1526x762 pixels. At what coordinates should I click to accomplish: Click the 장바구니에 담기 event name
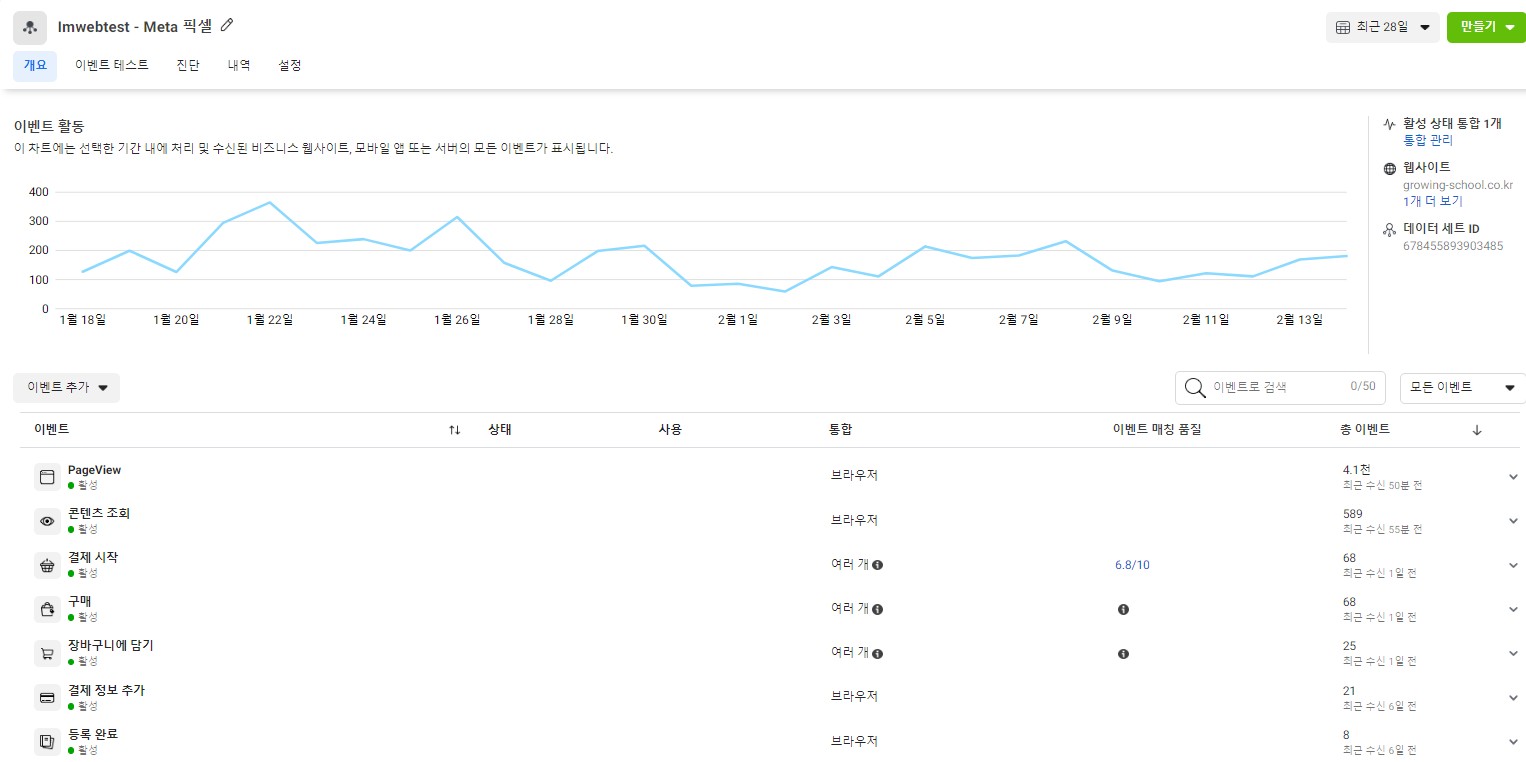click(110, 646)
